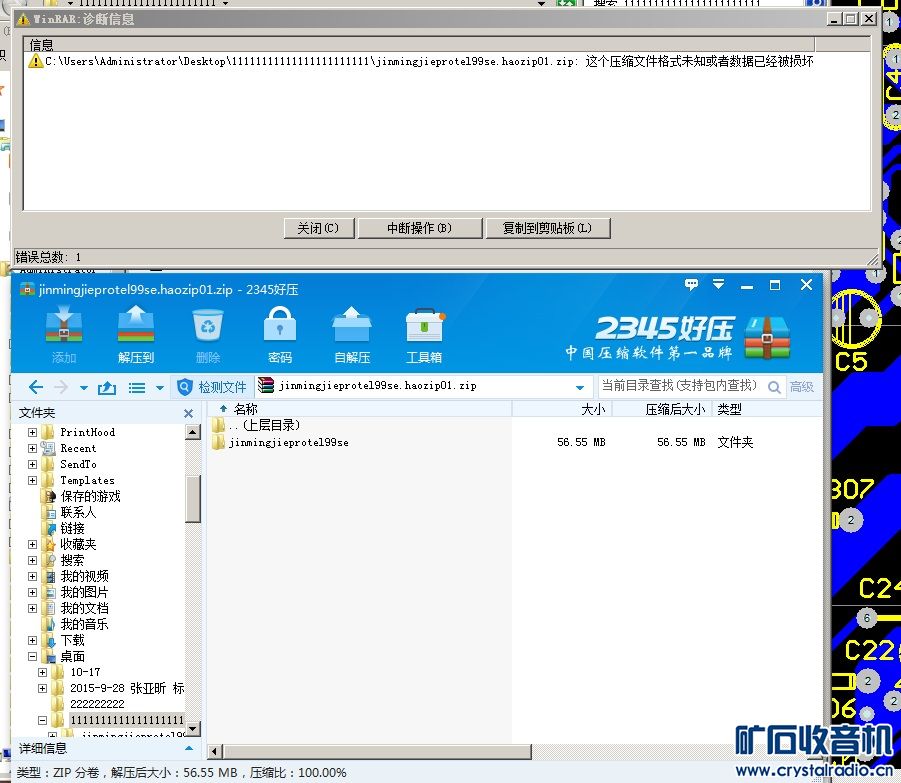Click the 自解压 (Self-extract) icon
The height and width of the screenshot is (783, 901).
[352, 335]
